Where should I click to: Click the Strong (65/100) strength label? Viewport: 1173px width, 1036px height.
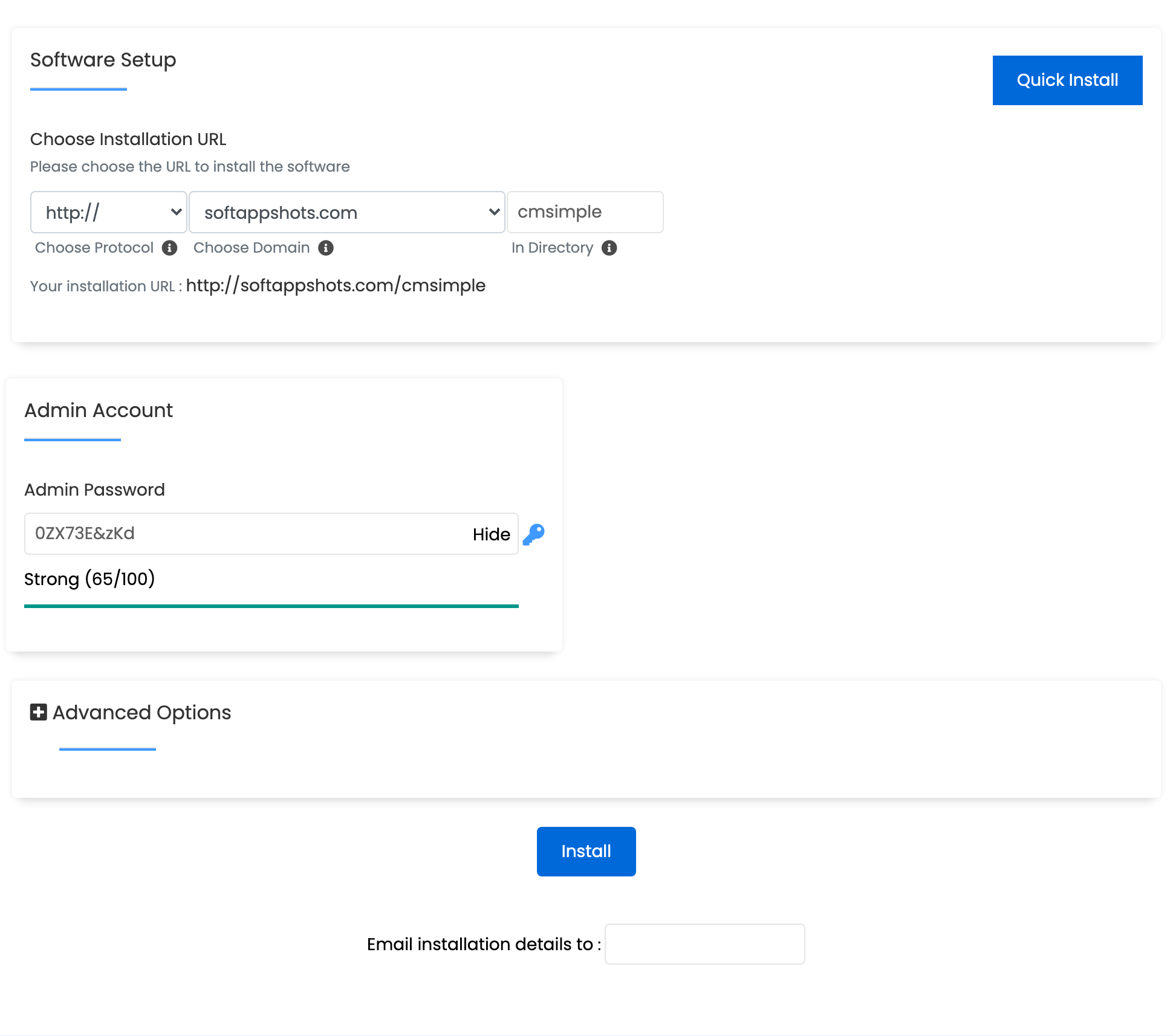pyautogui.click(x=89, y=578)
